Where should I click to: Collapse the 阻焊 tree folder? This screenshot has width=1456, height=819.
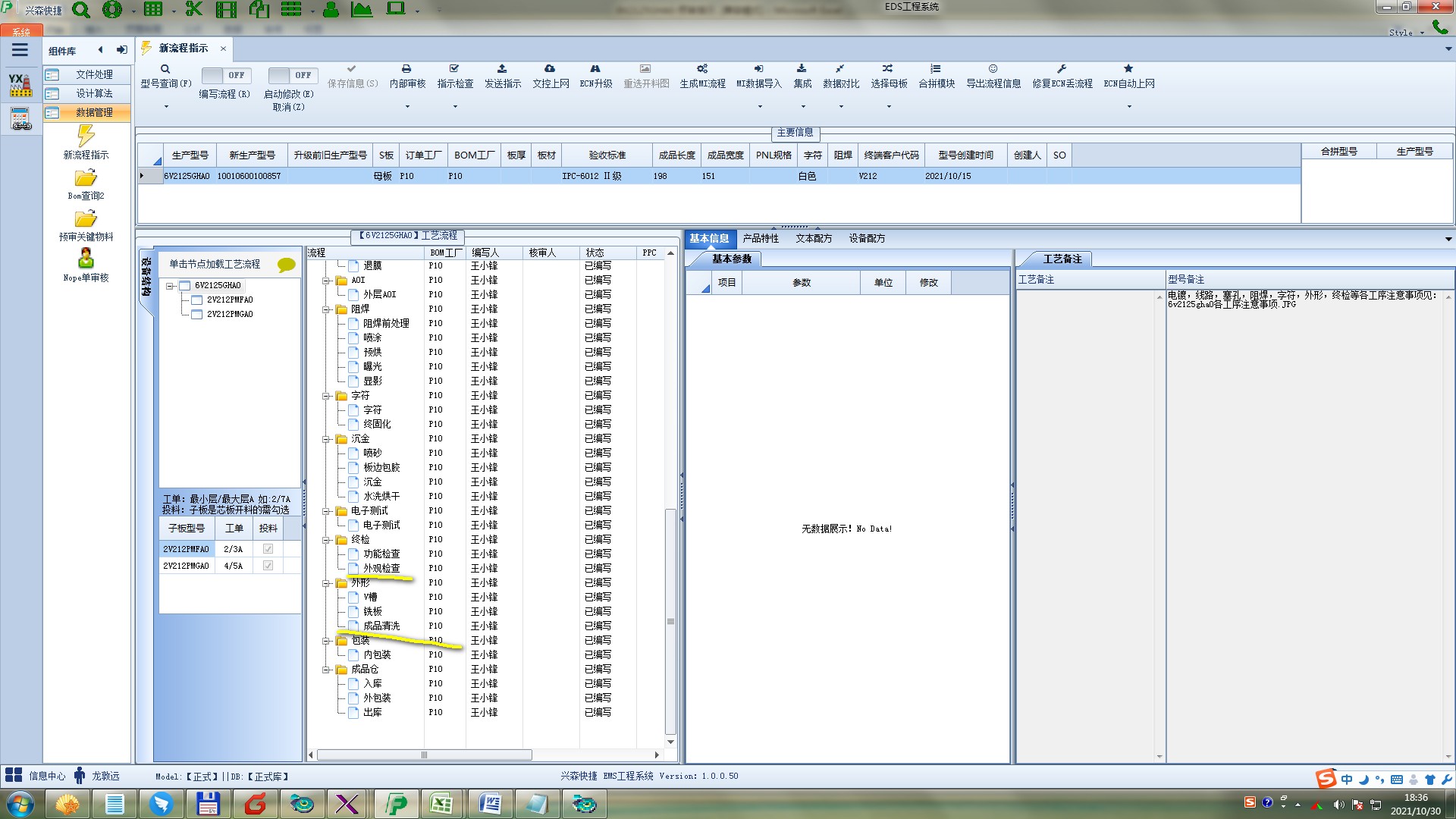(327, 309)
